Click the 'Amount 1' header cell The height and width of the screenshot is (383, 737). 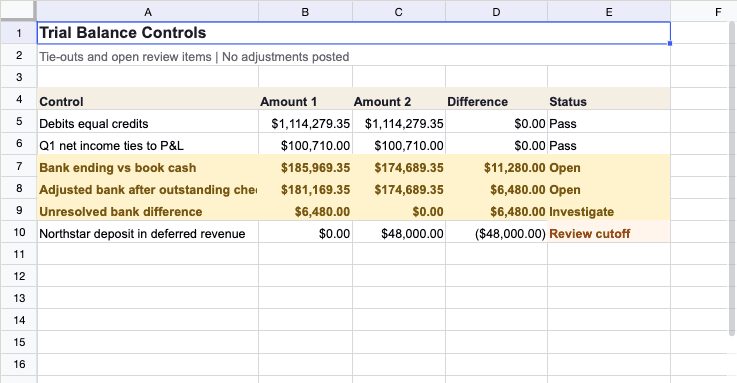(x=305, y=99)
